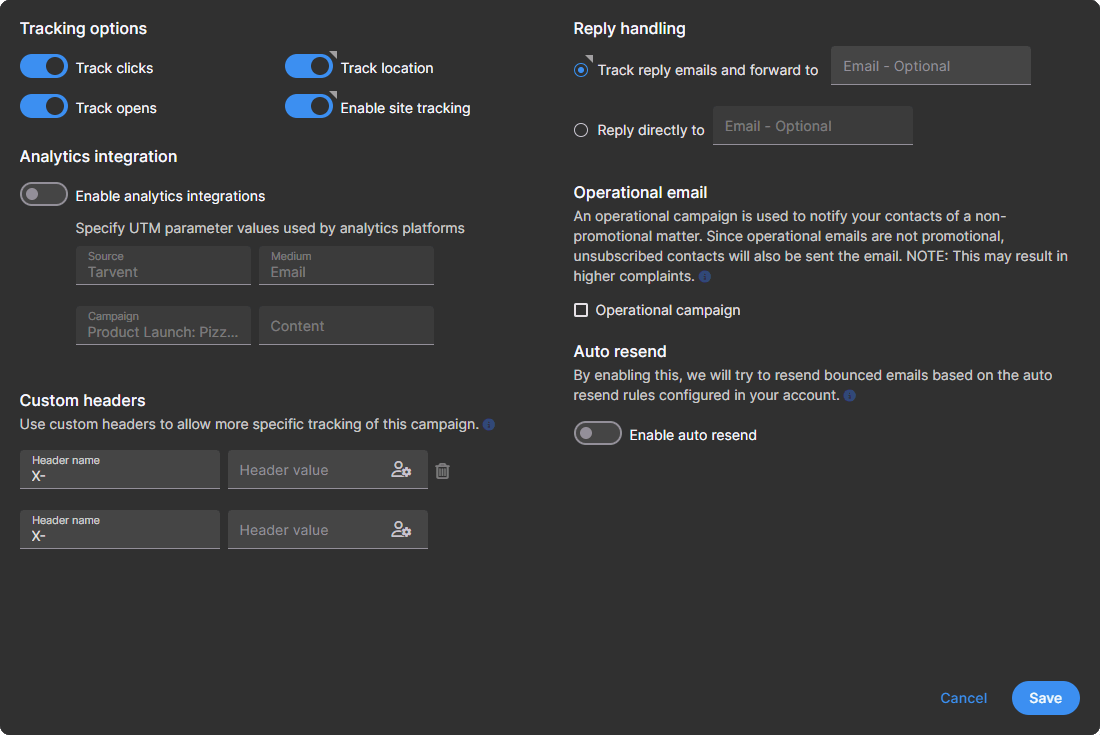Click the Source UTM parameter field
This screenshot has width=1100, height=735.
click(163, 265)
